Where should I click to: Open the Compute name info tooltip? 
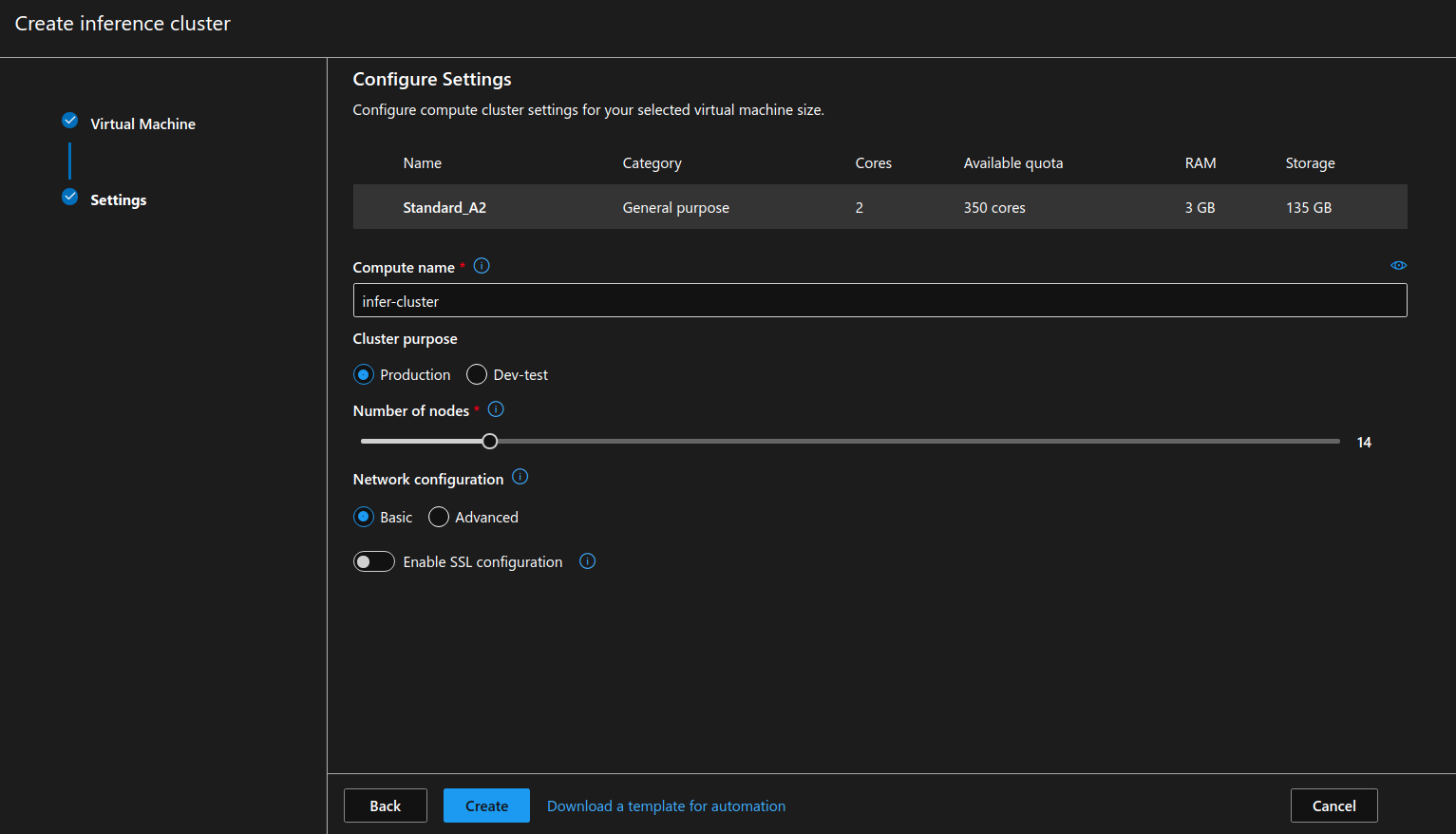point(482,266)
